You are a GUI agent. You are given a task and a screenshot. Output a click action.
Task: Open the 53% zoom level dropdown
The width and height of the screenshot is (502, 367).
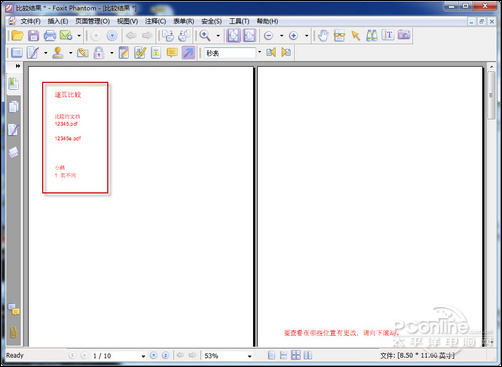pyautogui.click(x=249, y=356)
